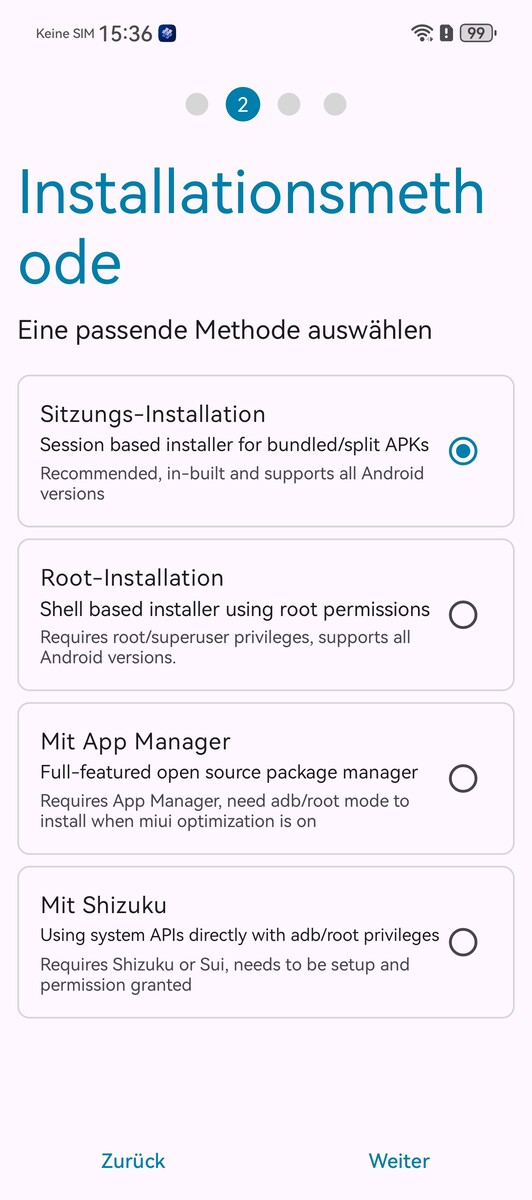This screenshot has height=1200, width=532.
Task: Tap the status bar clock 15:36
Action: click(126, 34)
